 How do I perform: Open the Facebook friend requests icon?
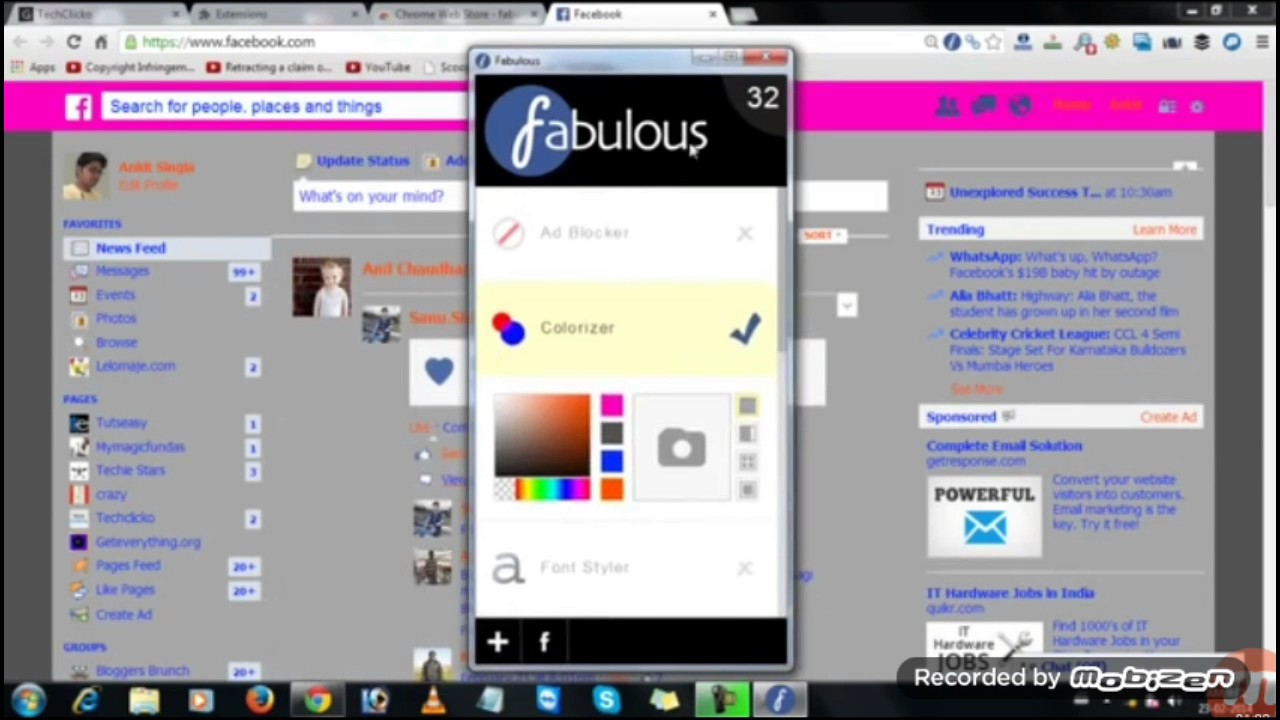[946, 106]
